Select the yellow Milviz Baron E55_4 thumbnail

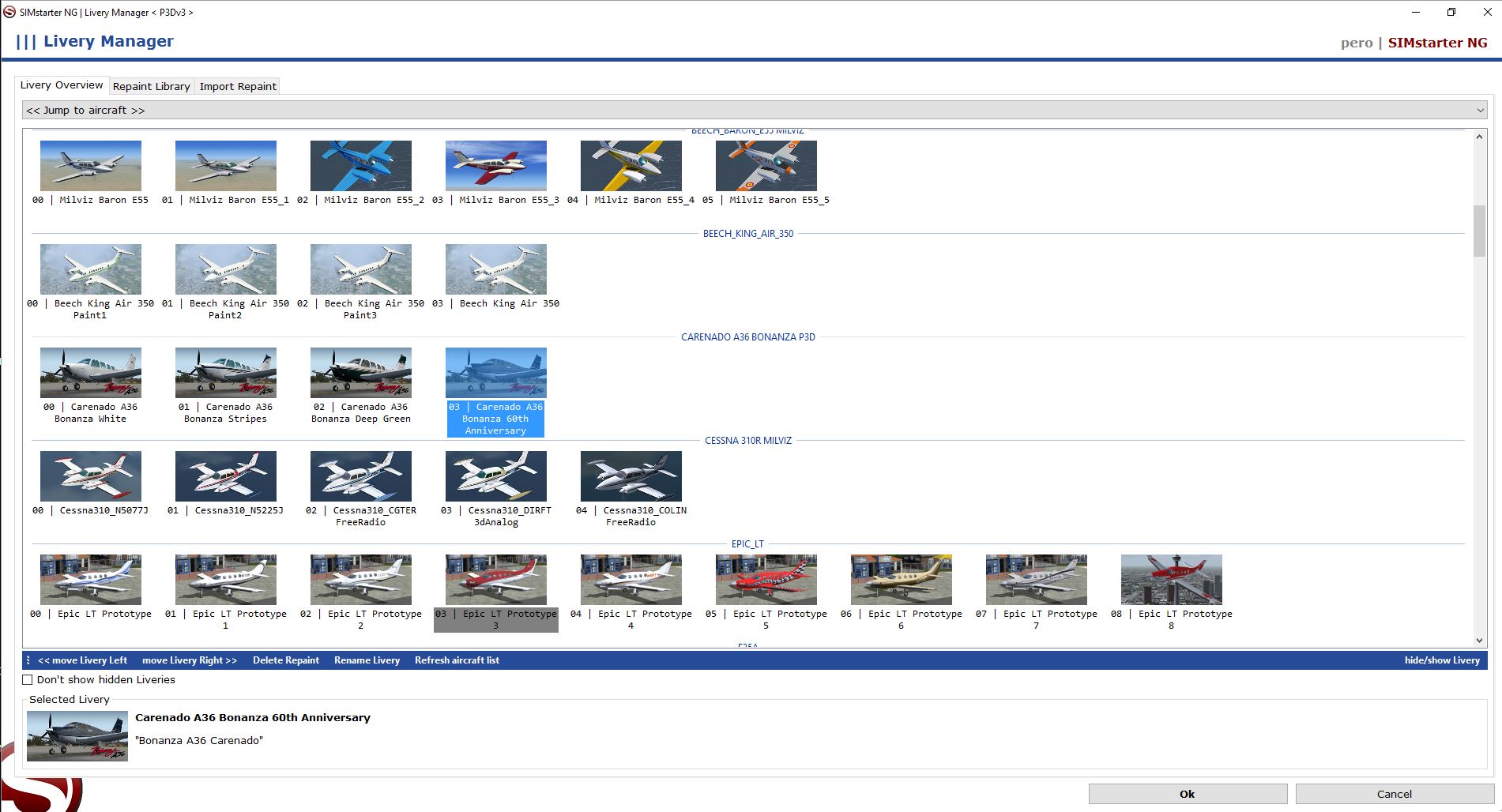pyautogui.click(x=631, y=166)
